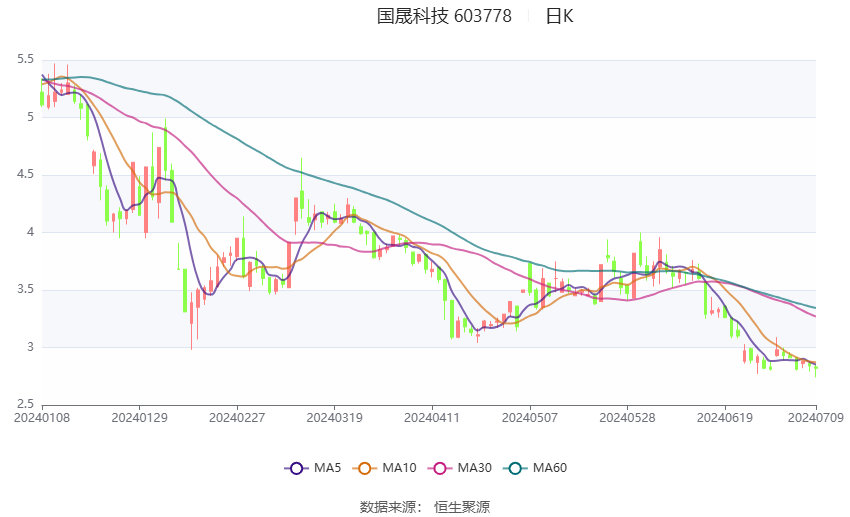The height and width of the screenshot is (517, 850).
Task: Toggle the MA10 legend series
Action: [384, 468]
